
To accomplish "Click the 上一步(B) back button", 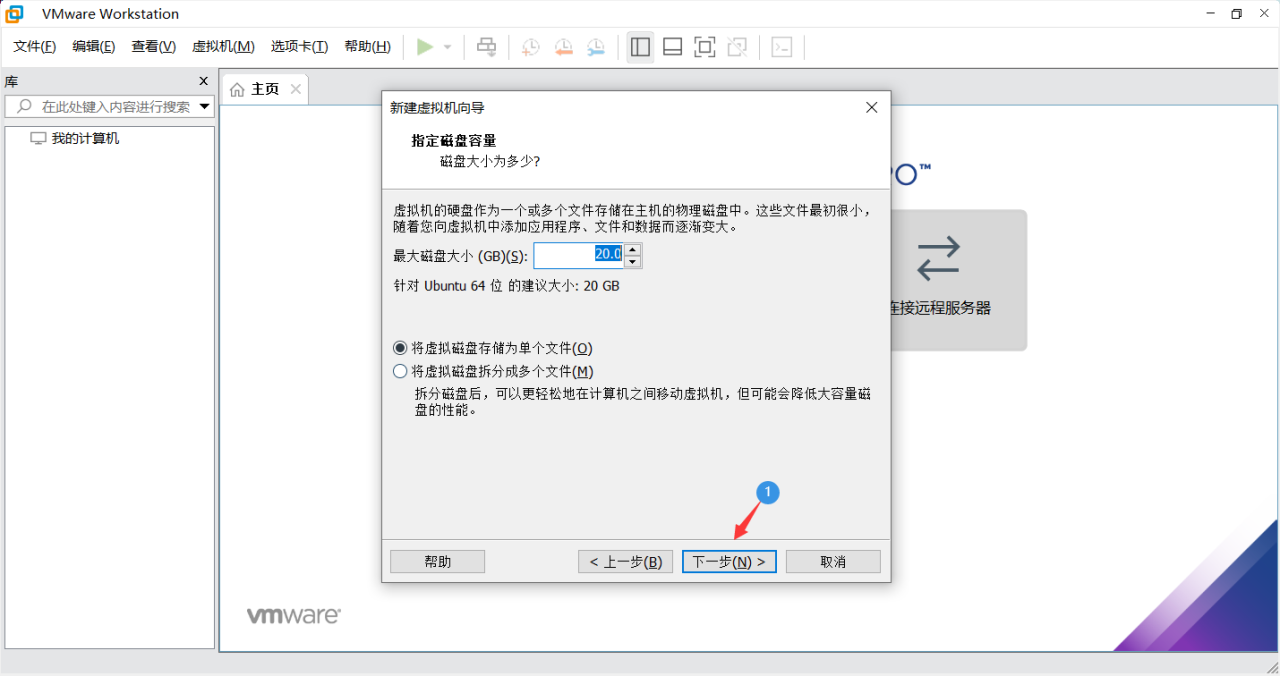I will tap(625, 562).
